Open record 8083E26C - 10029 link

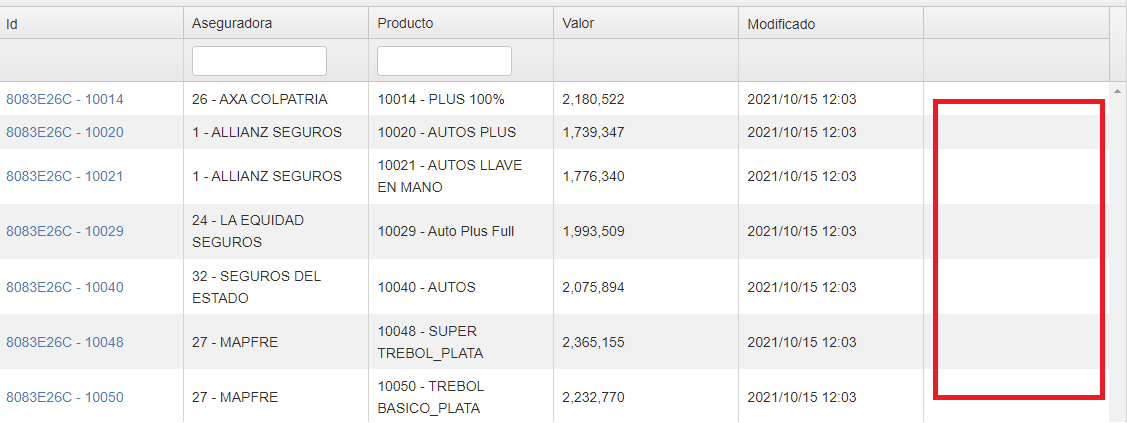tap(65, 231)
